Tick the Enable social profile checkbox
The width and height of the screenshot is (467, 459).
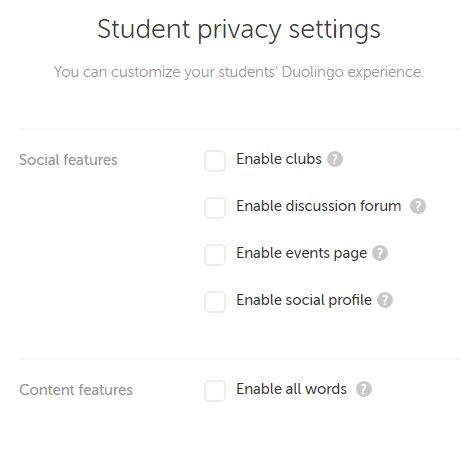point(215,302)
